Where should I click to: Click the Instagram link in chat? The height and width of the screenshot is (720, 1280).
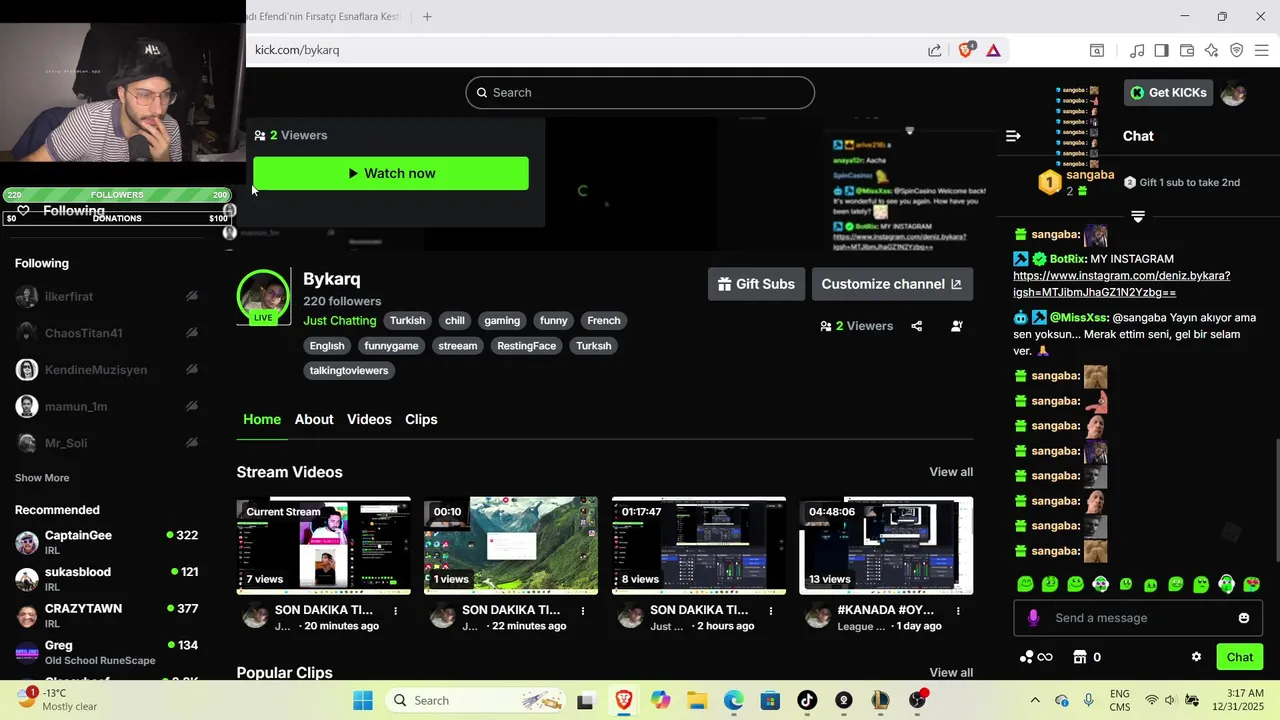[x=1121, y=284]
